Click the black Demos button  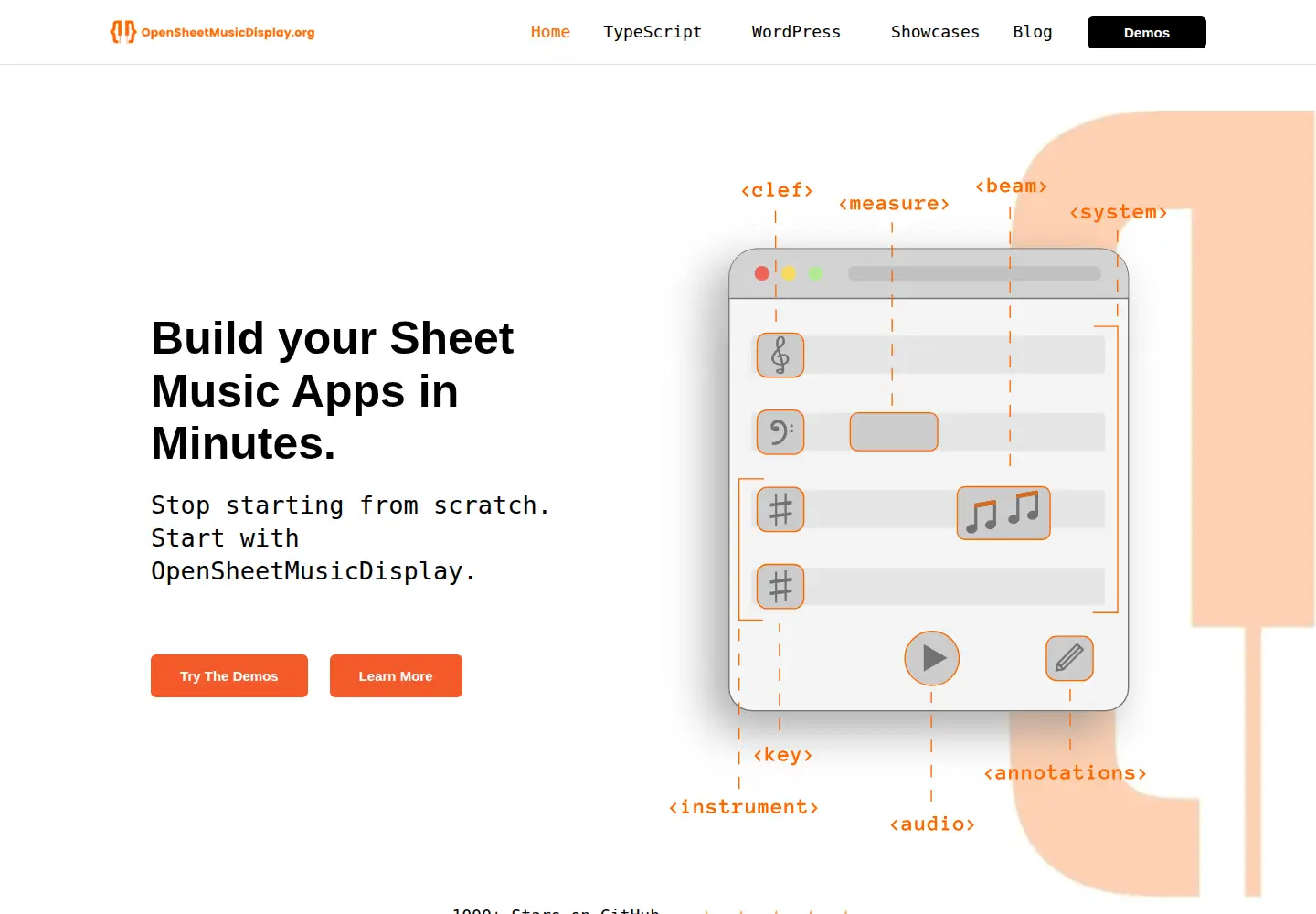pyautogui.click(x=1147, y=32)
